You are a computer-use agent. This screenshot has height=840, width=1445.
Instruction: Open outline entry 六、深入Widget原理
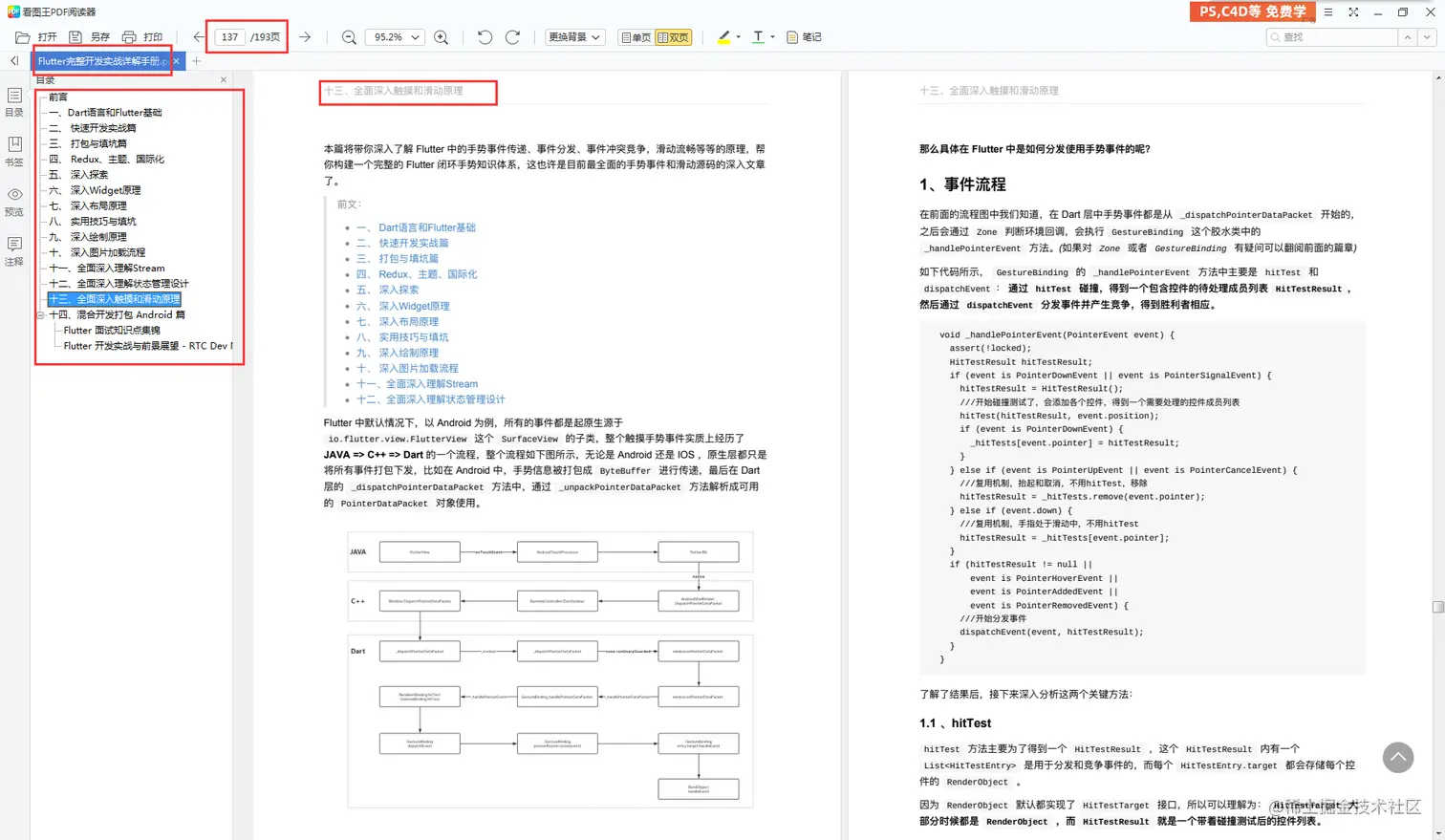(x=95, y=190)
